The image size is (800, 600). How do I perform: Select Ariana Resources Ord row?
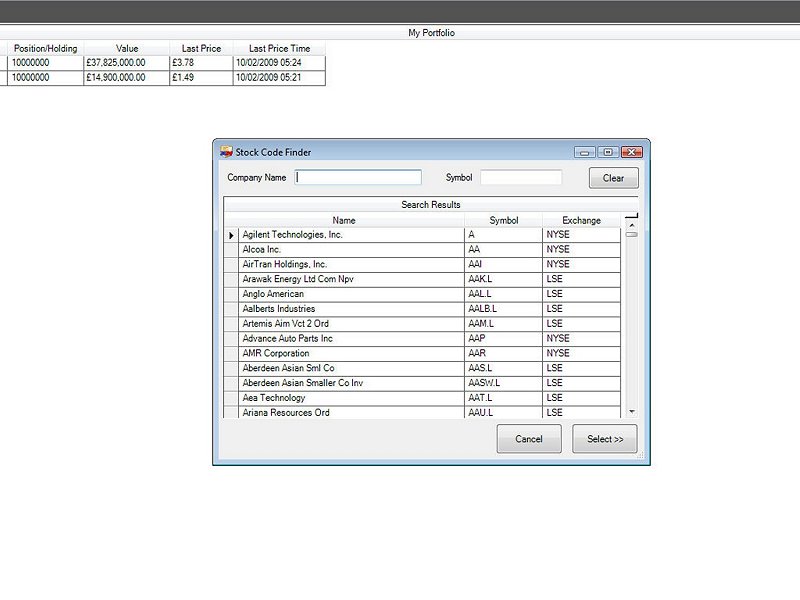tap(422, 412)
